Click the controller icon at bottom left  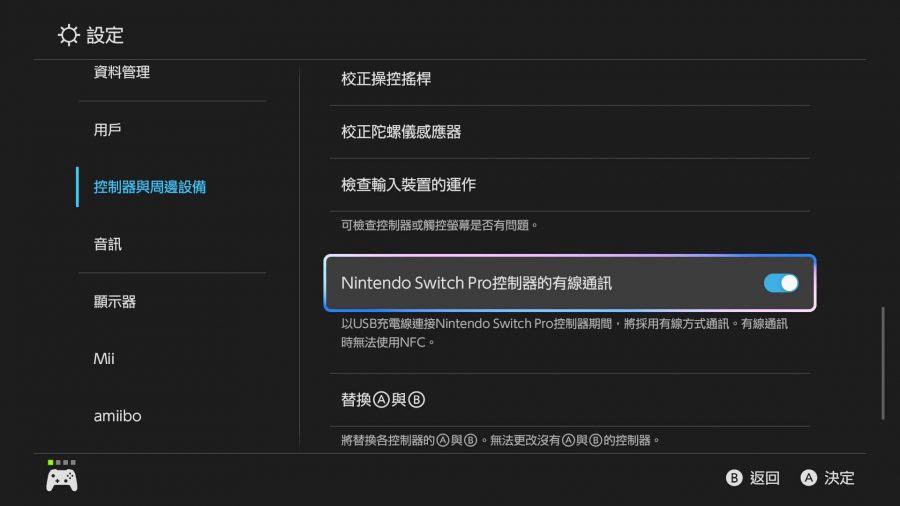[x=62, y=480]
